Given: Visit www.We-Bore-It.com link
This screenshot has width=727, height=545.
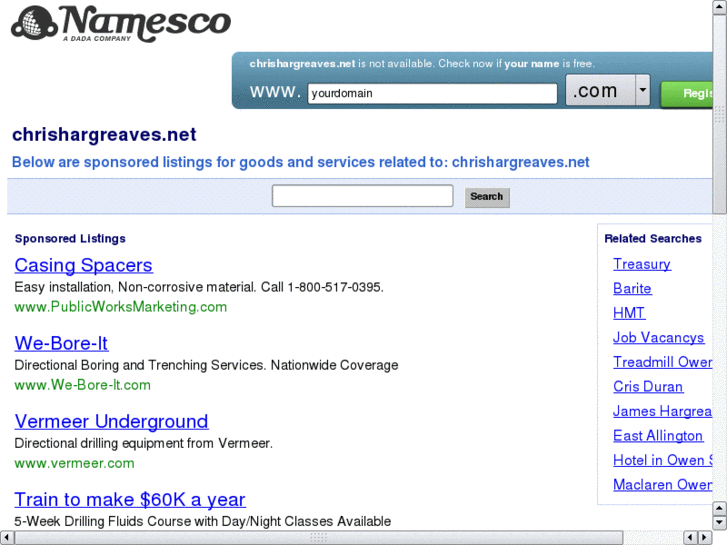Looking at the screenshot, I should tap(83, 385).
